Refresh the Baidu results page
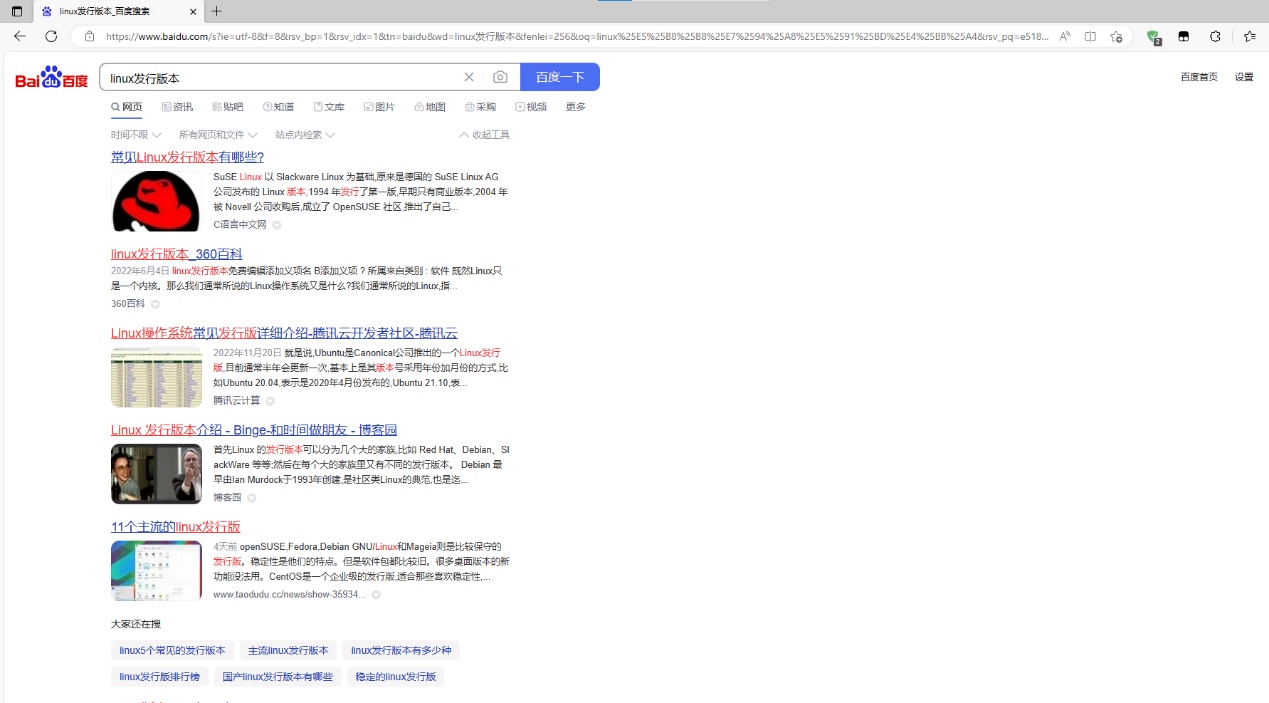The width and height of the screenshot is (1269, 703). [51, 36]
